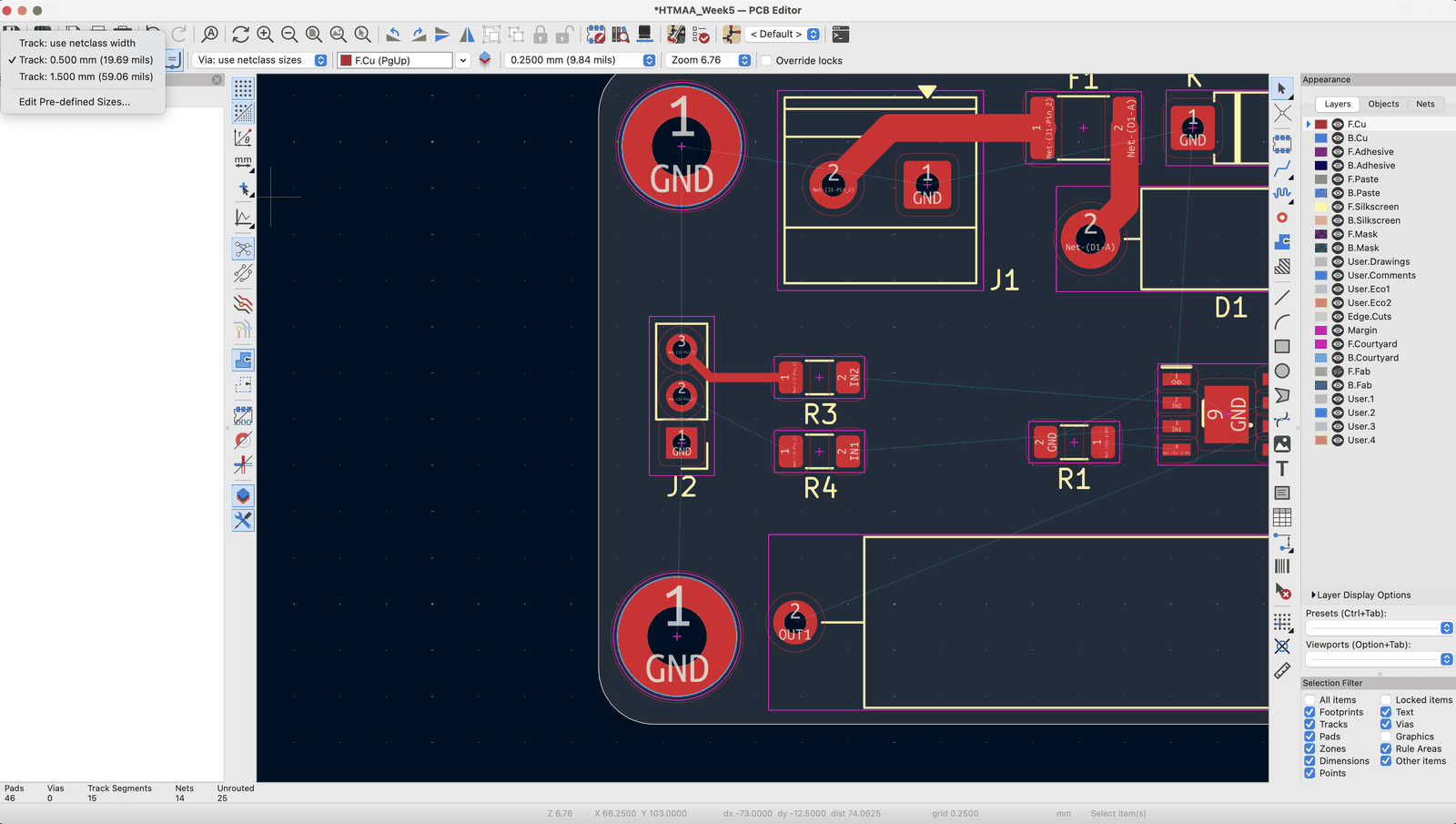Image resolution: width=1456 pixels, height=824 pixels.
Task: Select the User.Drawings layer row
Action: (1378, 262)
